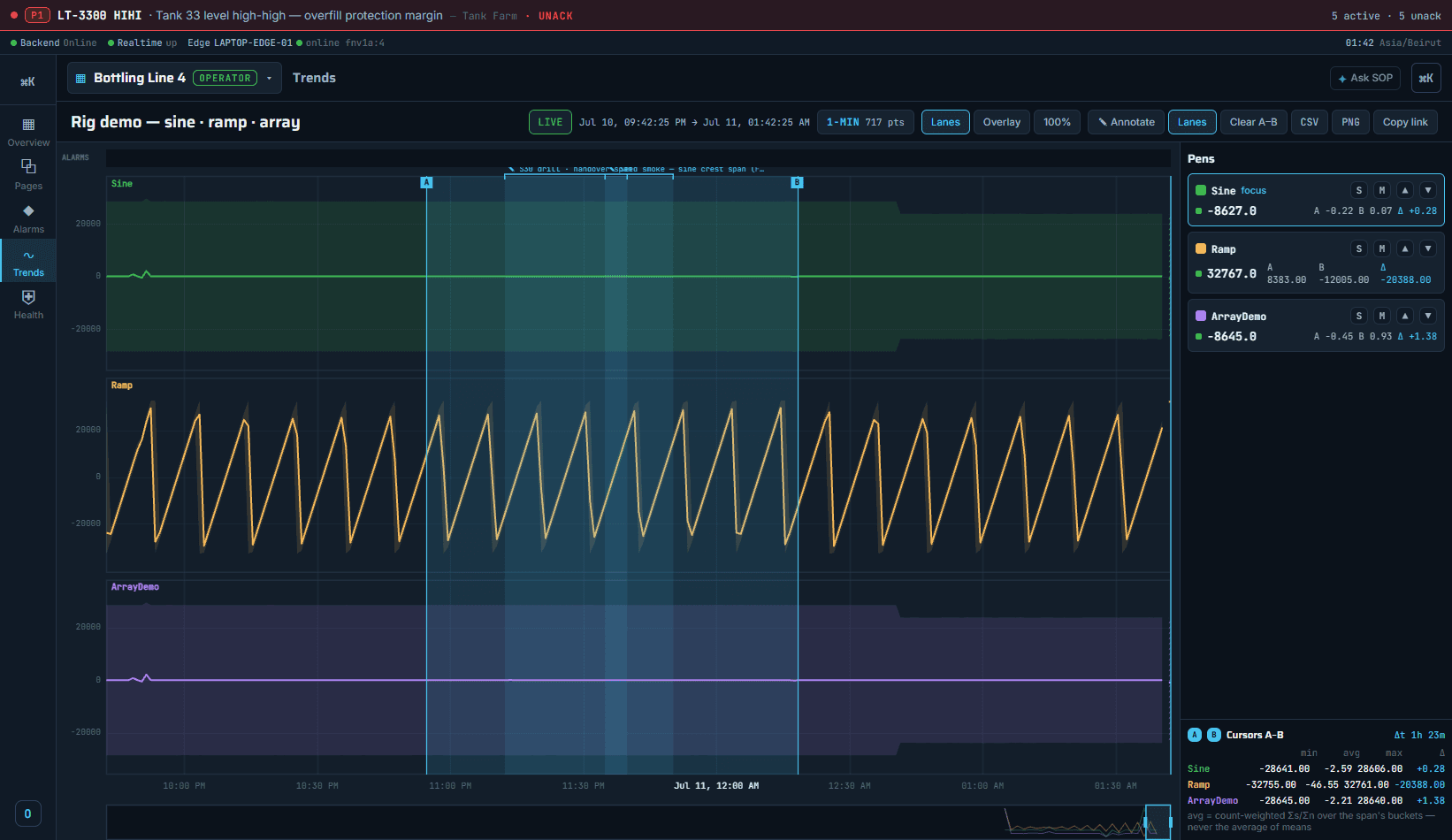
Task: Click the command palette icon in sidebar top
Action: [27, 81]
